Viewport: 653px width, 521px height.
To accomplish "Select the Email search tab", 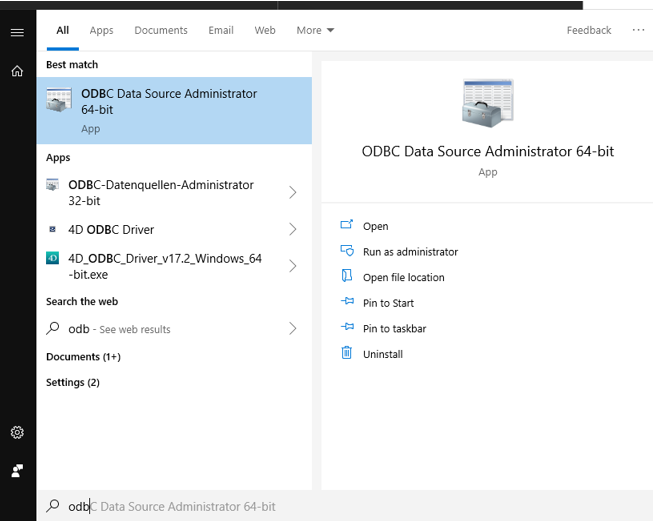I will coord(221,30).
